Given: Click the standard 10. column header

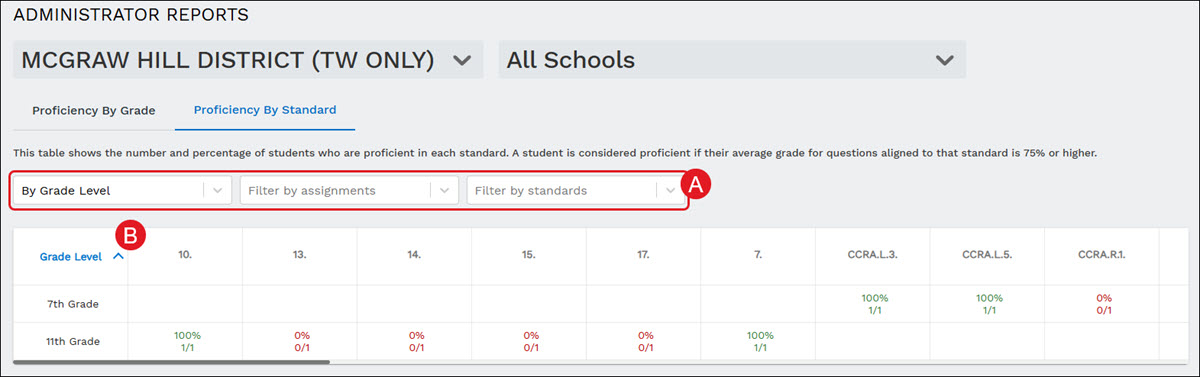Looking at the screenshot, I should (x=185, y=256).
